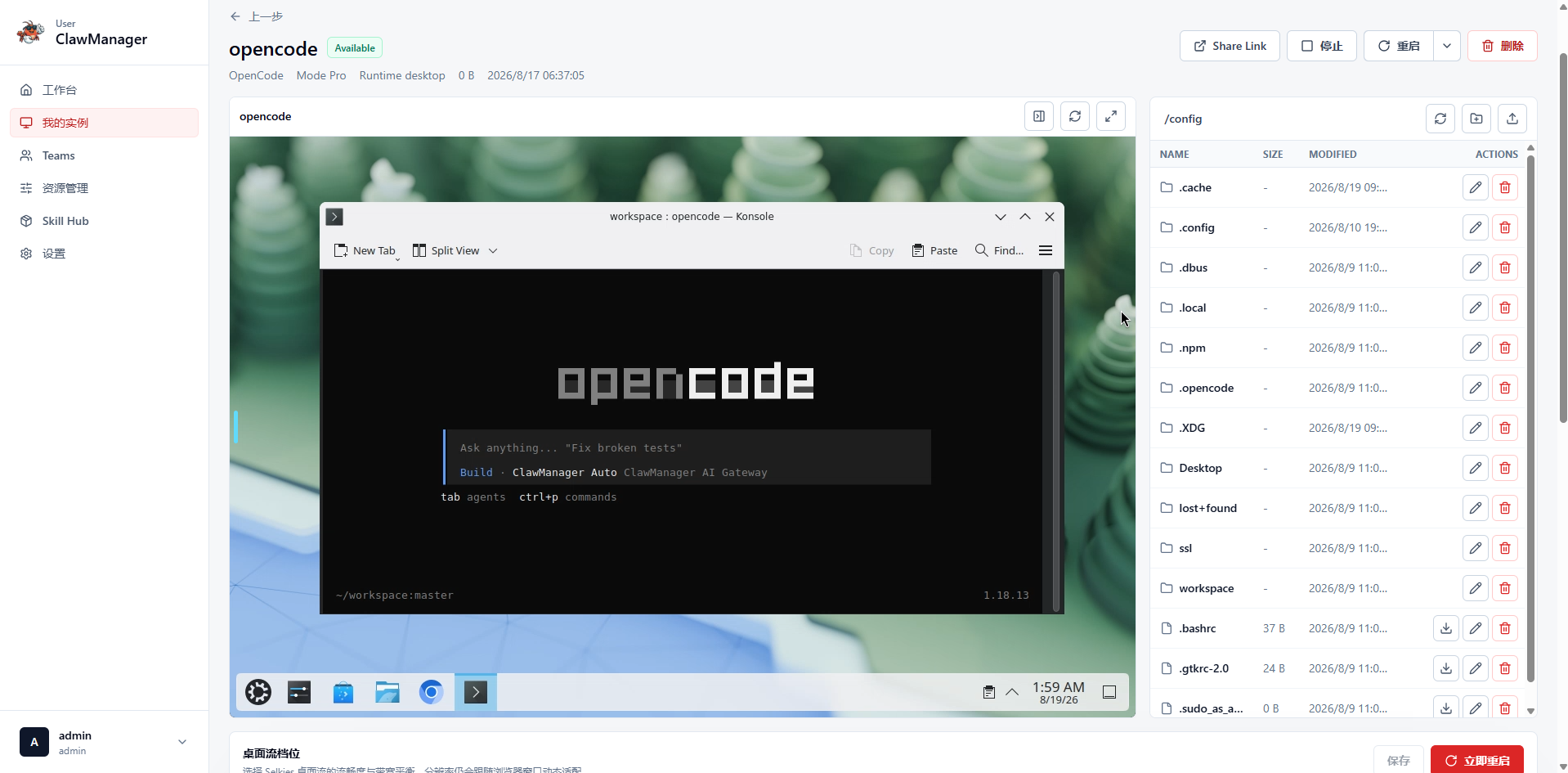1568x773 pixels.
Task: Download the .bashrc file
Action: (1446, 628)
